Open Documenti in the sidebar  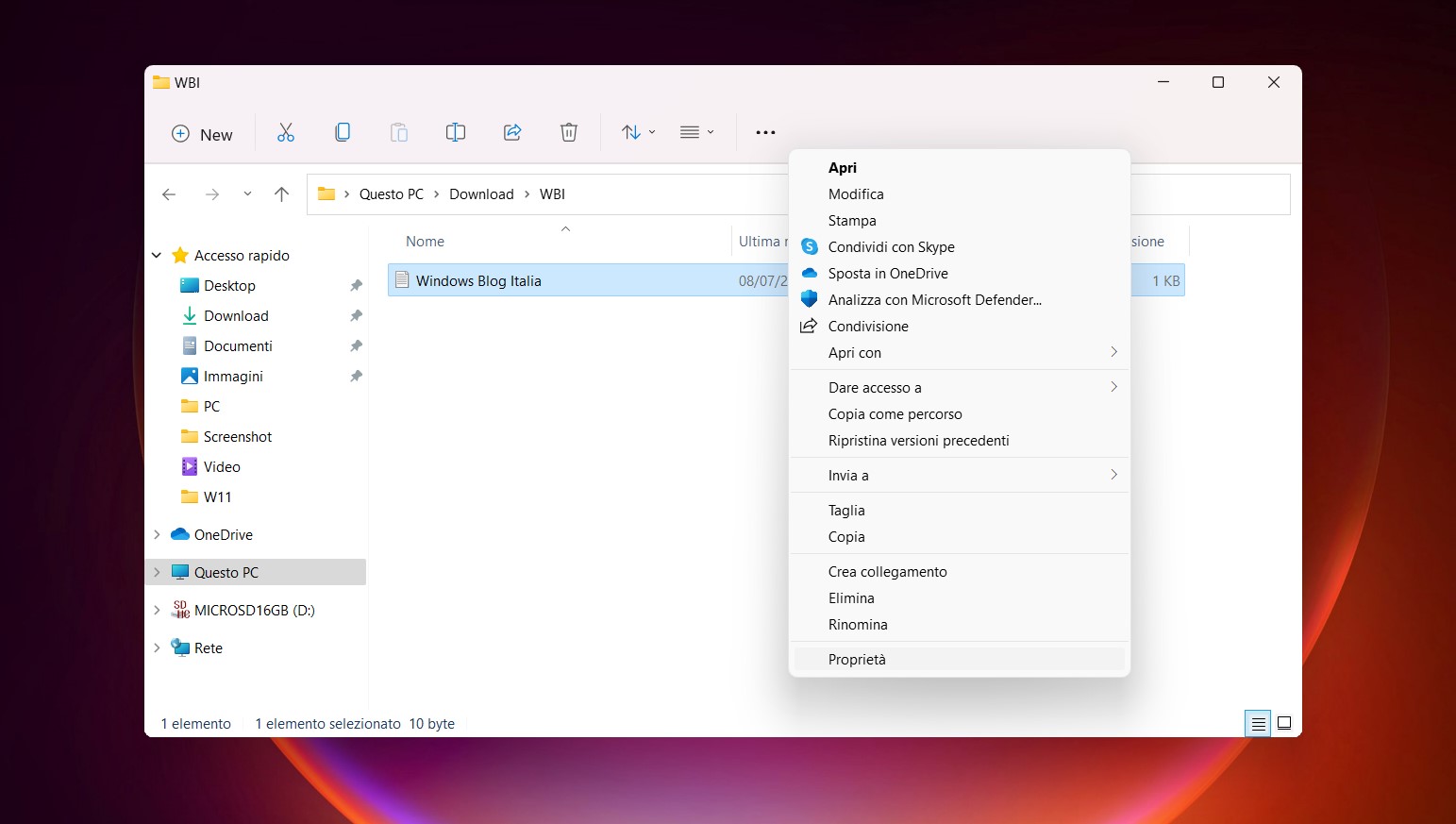238,346
